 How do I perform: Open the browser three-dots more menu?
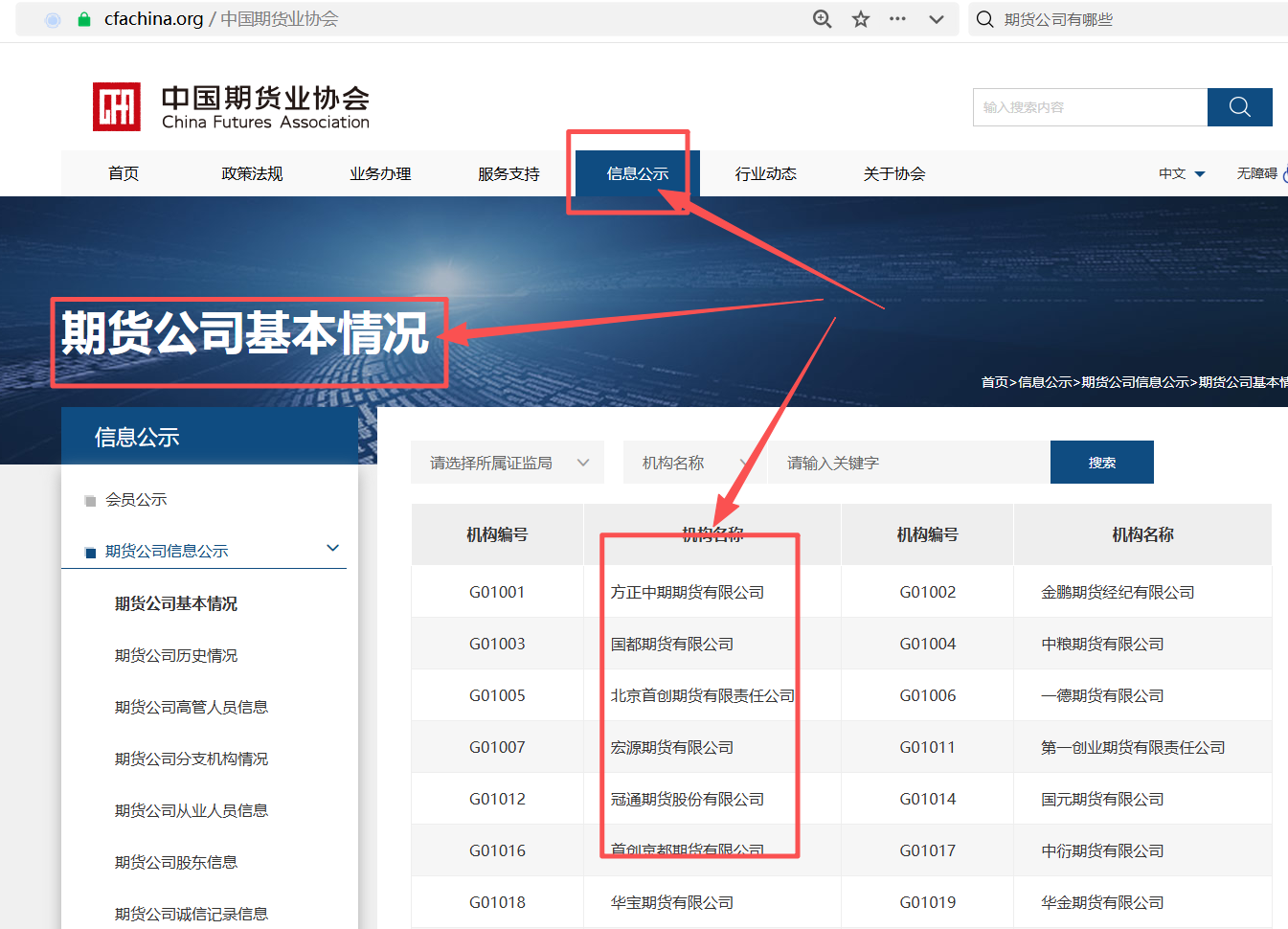pyautogui.click(x=897, y=19)
